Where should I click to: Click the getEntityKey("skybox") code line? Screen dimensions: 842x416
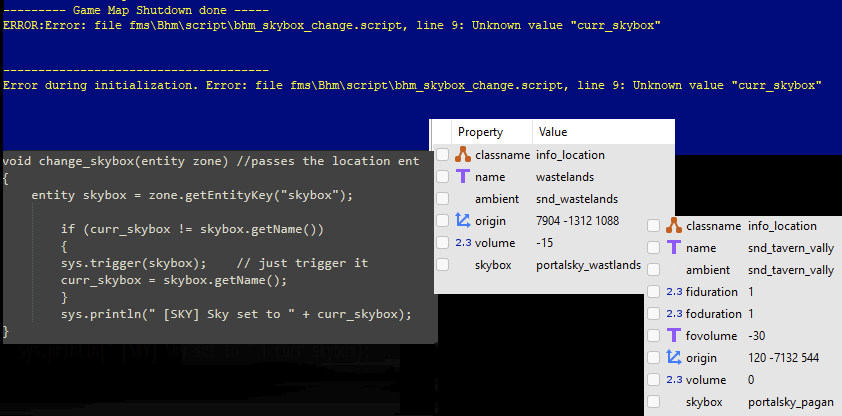tap(192, 195)
